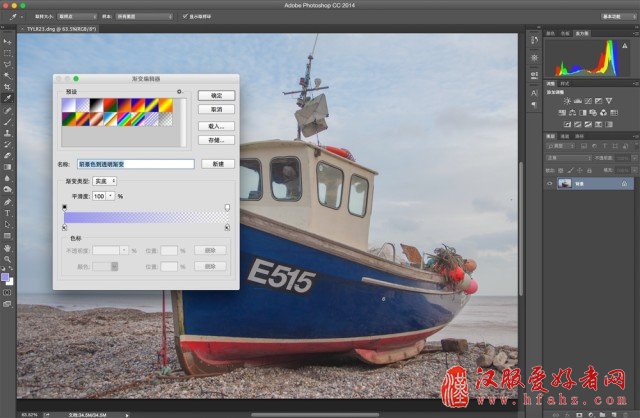Screen dimensions: 640x418
Task: Hide the Background layer via eye icon
Action: point(549,184)
